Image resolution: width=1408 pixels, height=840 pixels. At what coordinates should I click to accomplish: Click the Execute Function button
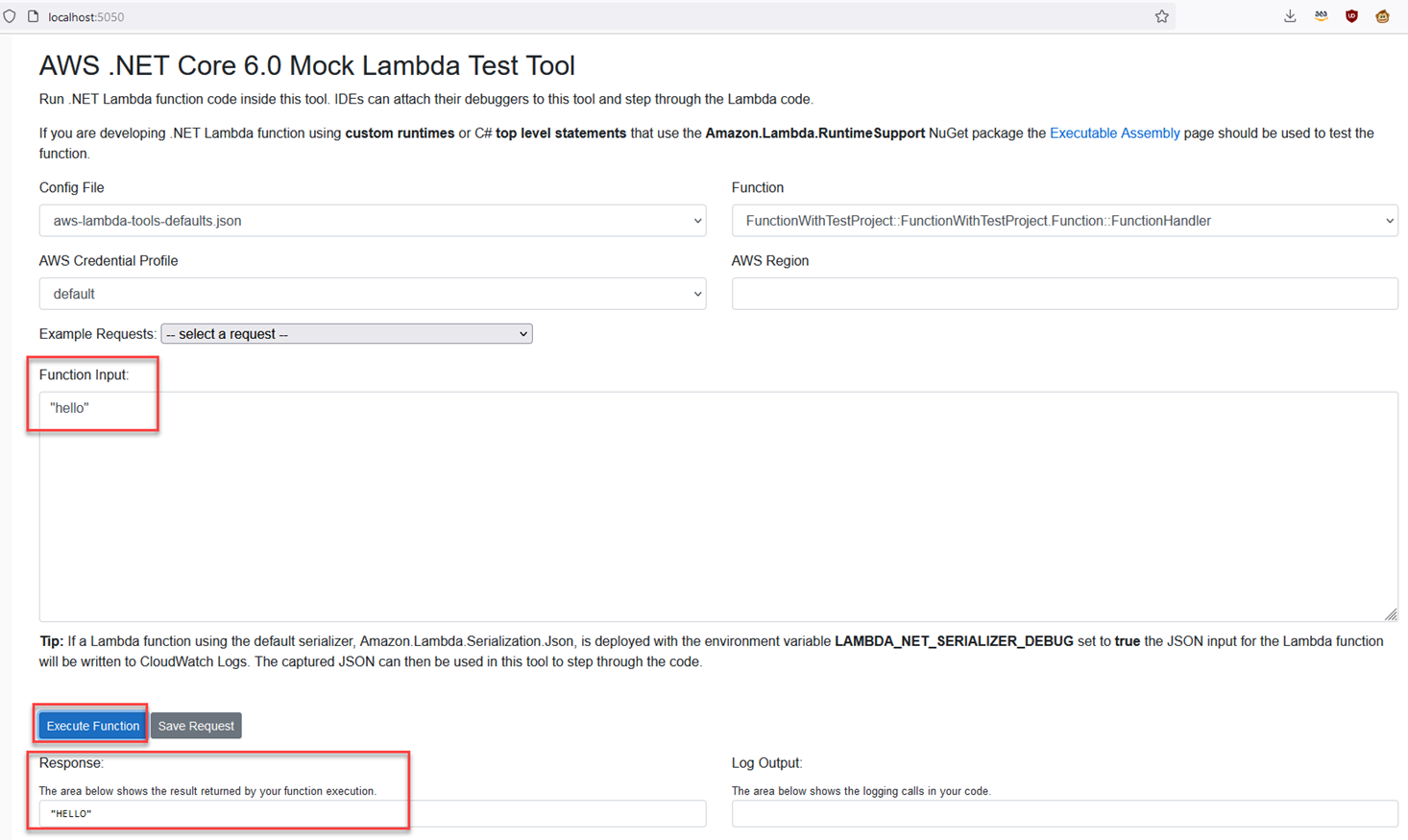coord(92,726)
